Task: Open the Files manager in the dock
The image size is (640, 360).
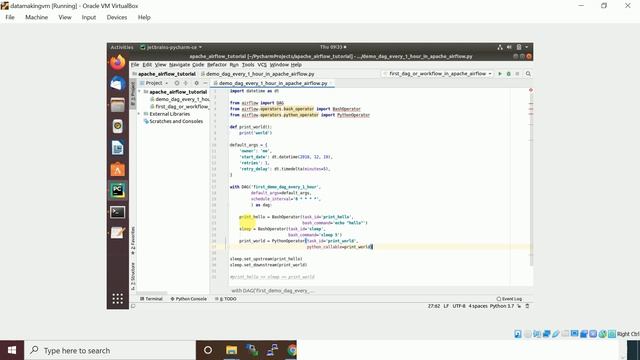Action: [118, 105]
